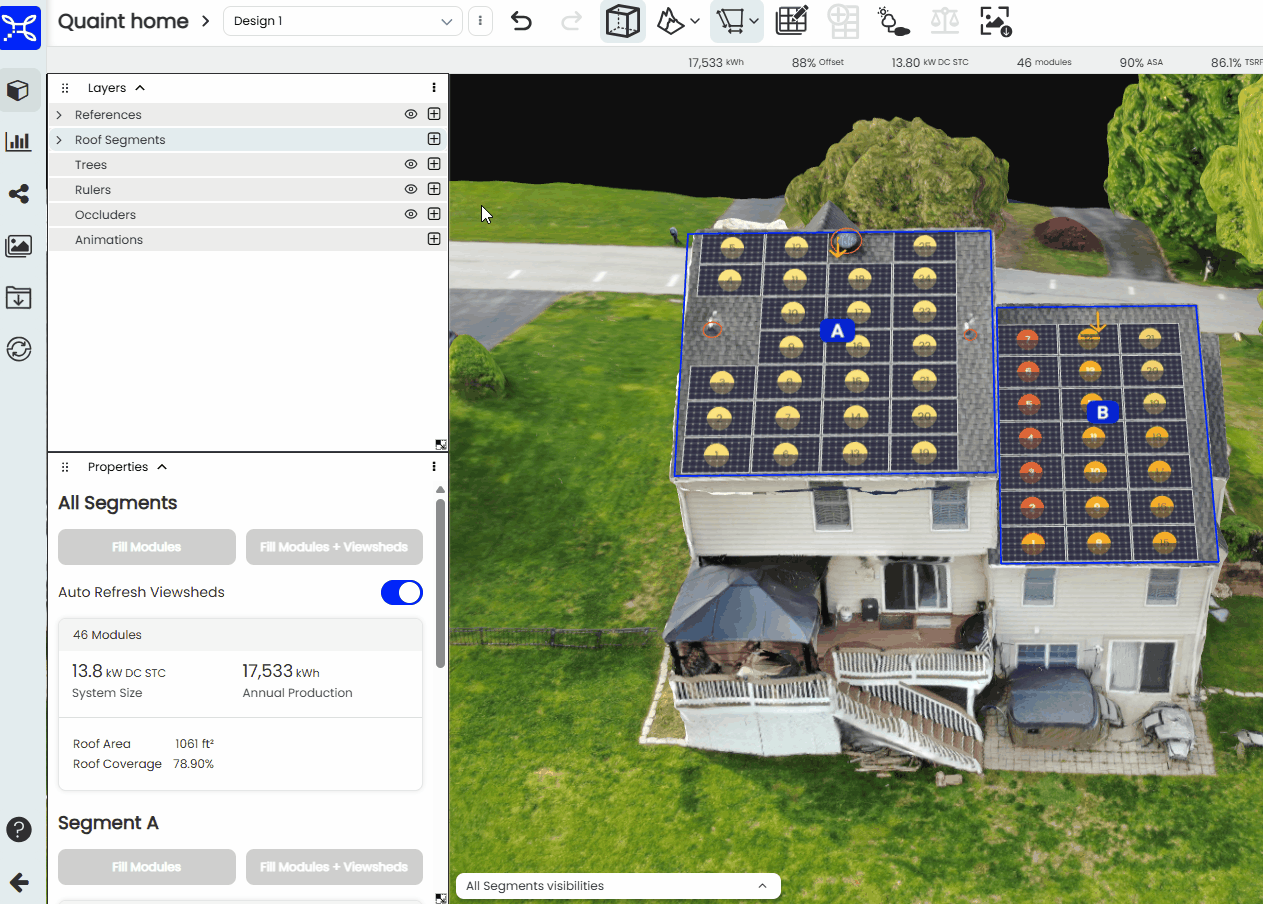Expand the Roof Segments layer tree
This screenshot has height=904, width=1263.
coord(59,140)
